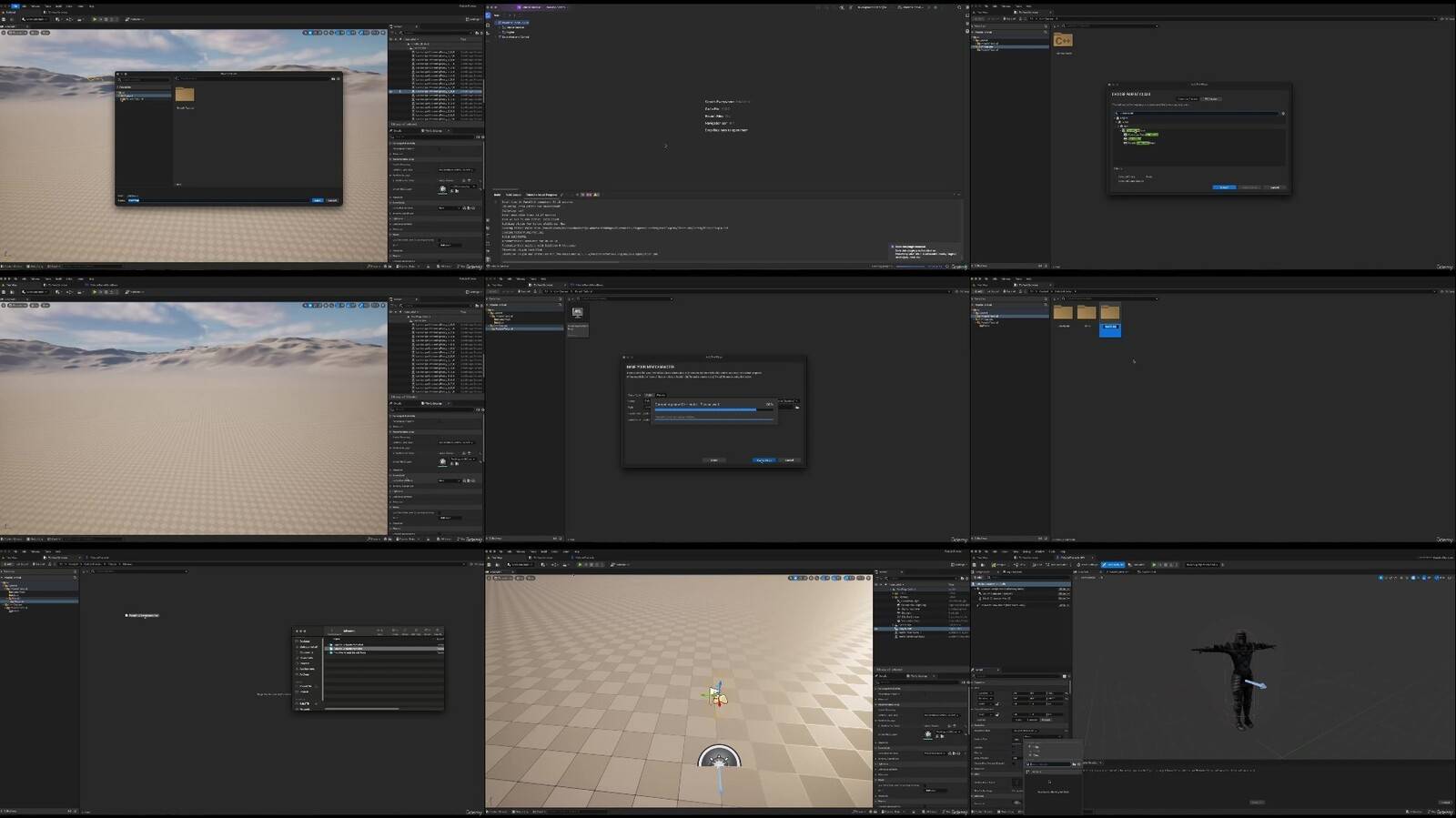Select folder thumbnail in top-left save dialog
Screen dimensions: 1456x818
185,95
